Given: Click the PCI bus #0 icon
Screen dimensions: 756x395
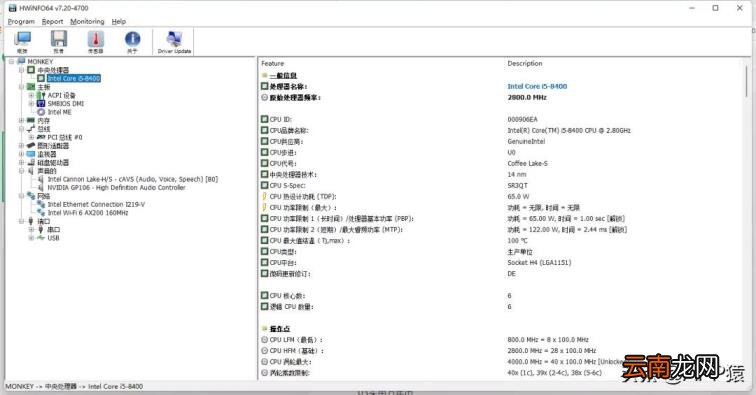Looking at the screenshot, I should [41, 137].
